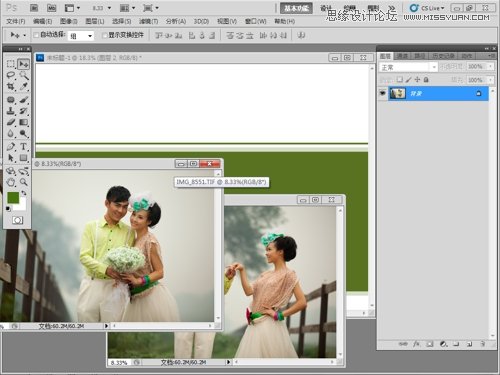Enable the 显示变换控件 checkbox
The height and width of the screenshot is (375, 500).
[104, 35]
